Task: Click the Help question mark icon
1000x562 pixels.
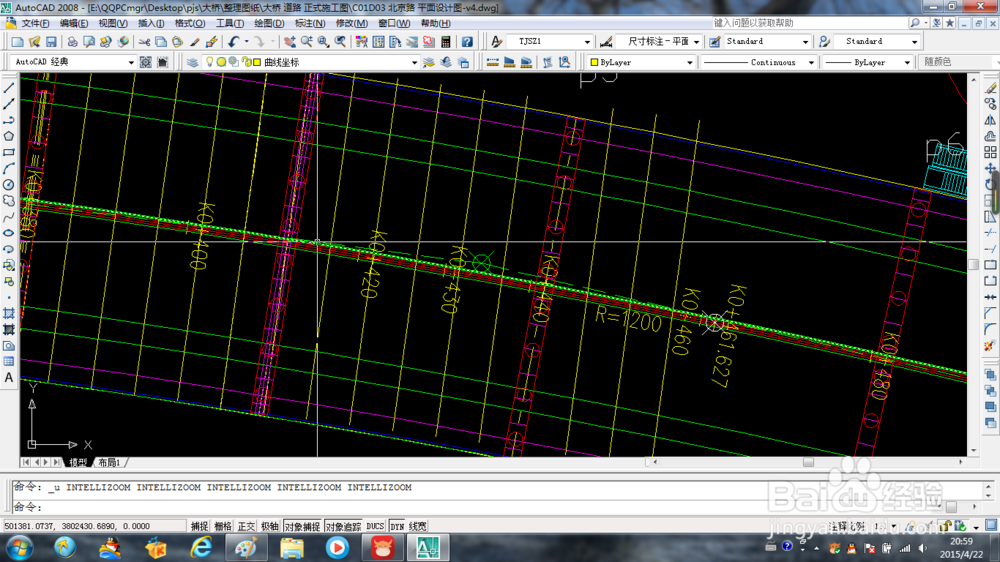Action: 467,41
